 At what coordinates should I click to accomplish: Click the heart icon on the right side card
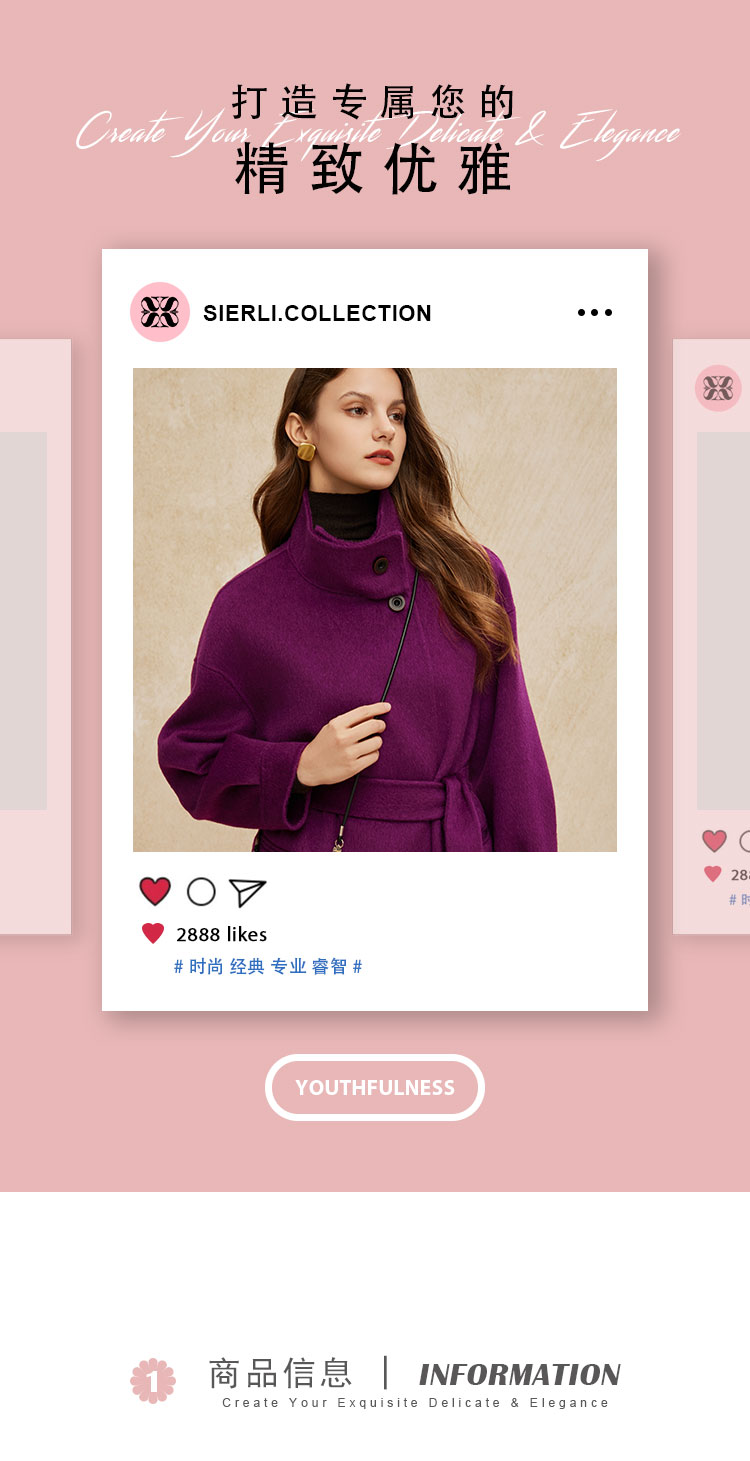coord(714,841)
